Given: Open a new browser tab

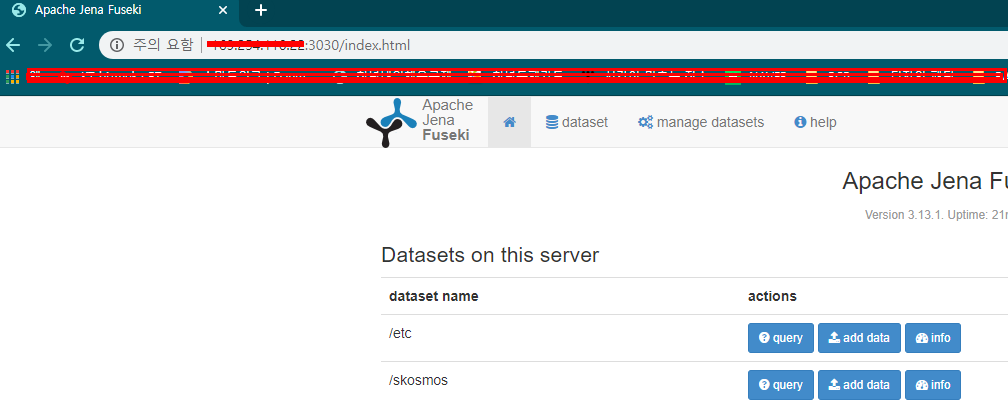Looking at the screenshot, I should 261,10.
